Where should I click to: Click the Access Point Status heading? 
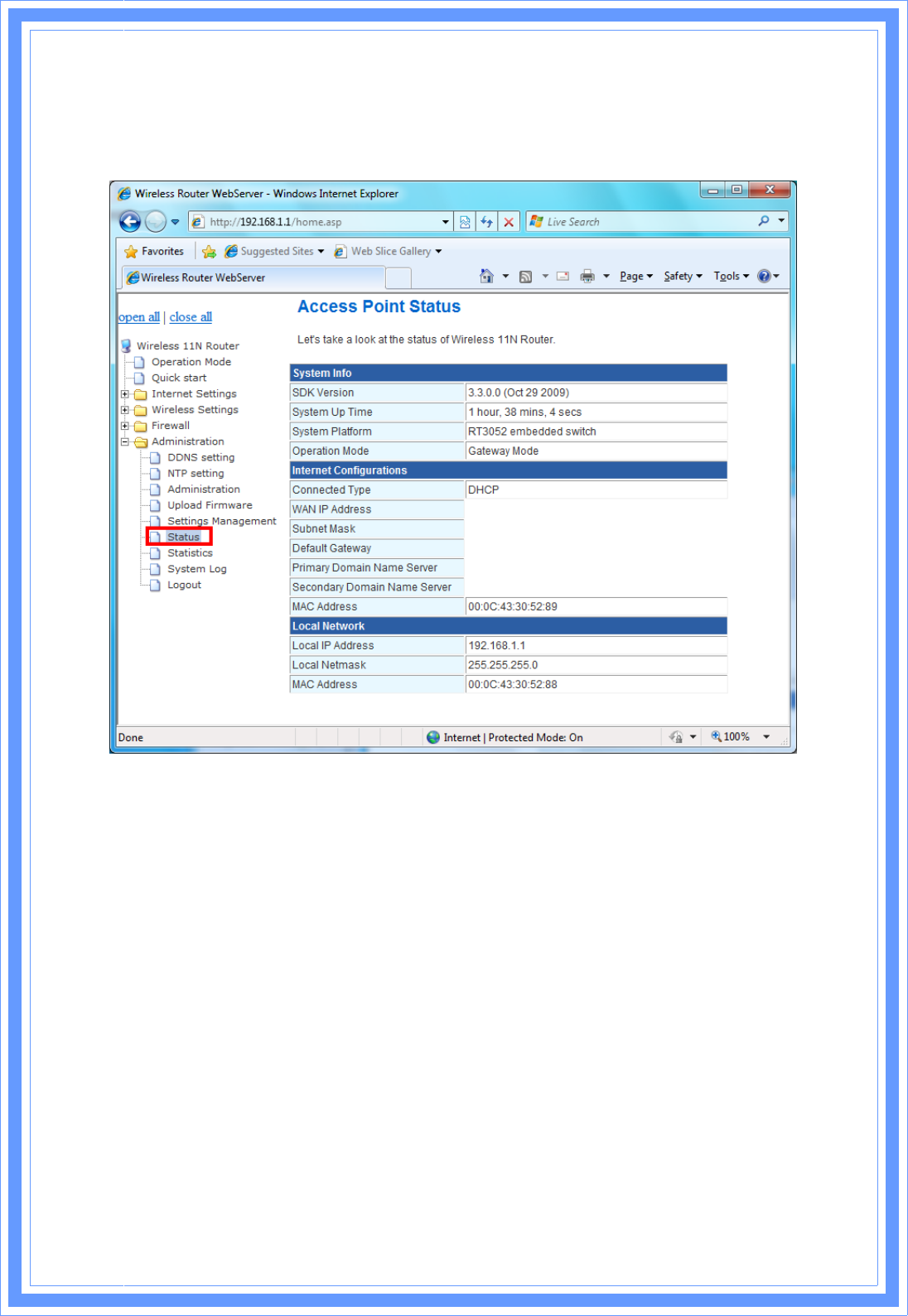pyautogui.click(x=379, y=306)
